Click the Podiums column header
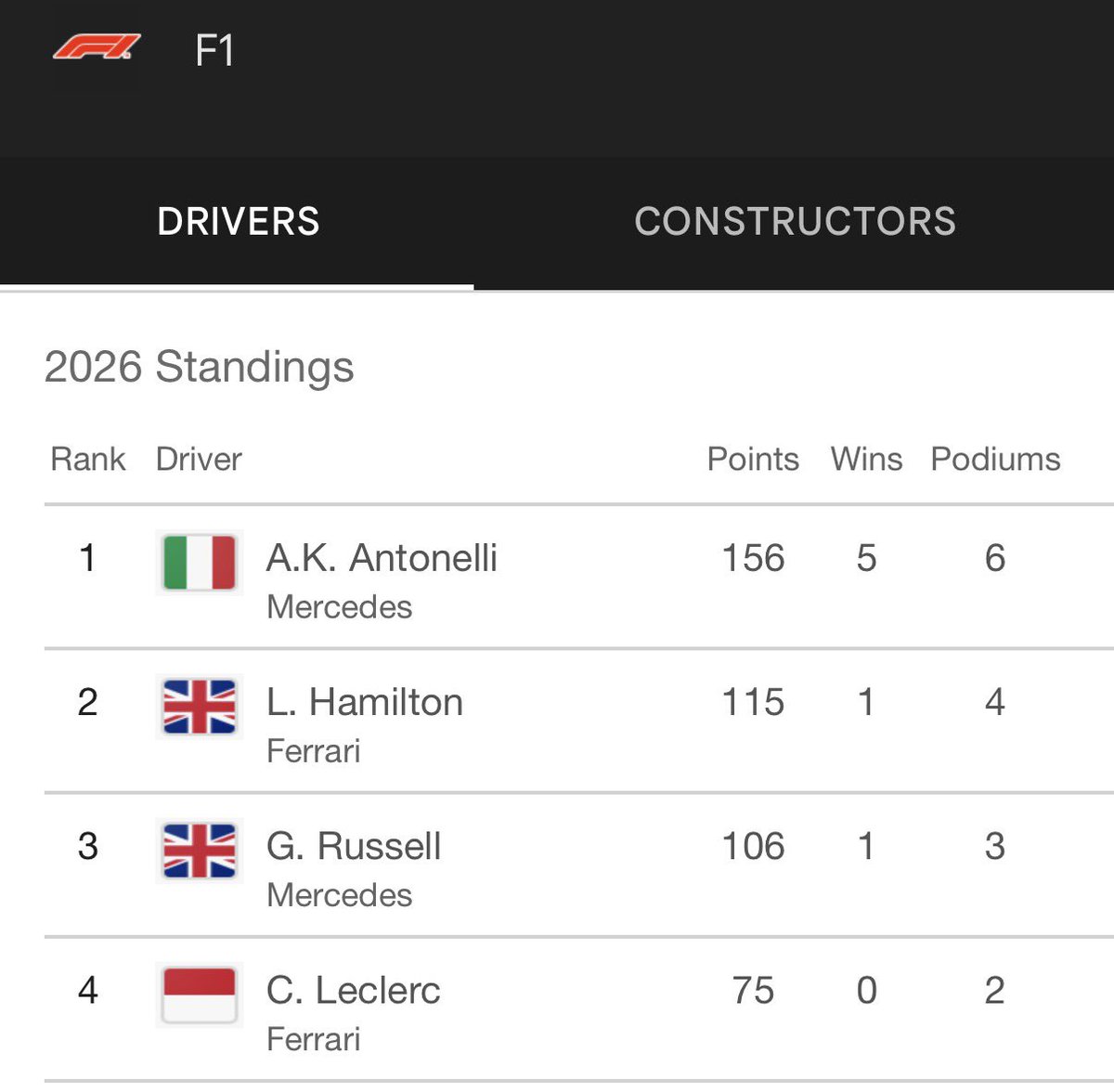This screenshot has width=1114, height=1092. (x=995, y=459)
